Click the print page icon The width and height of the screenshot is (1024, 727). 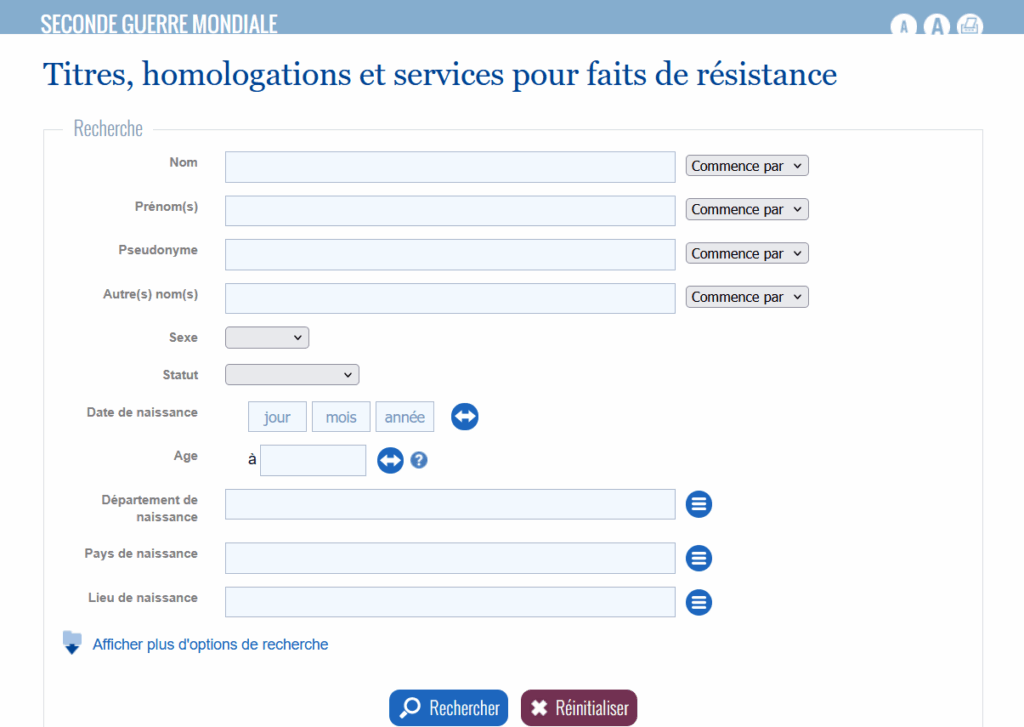pos(970,26)
